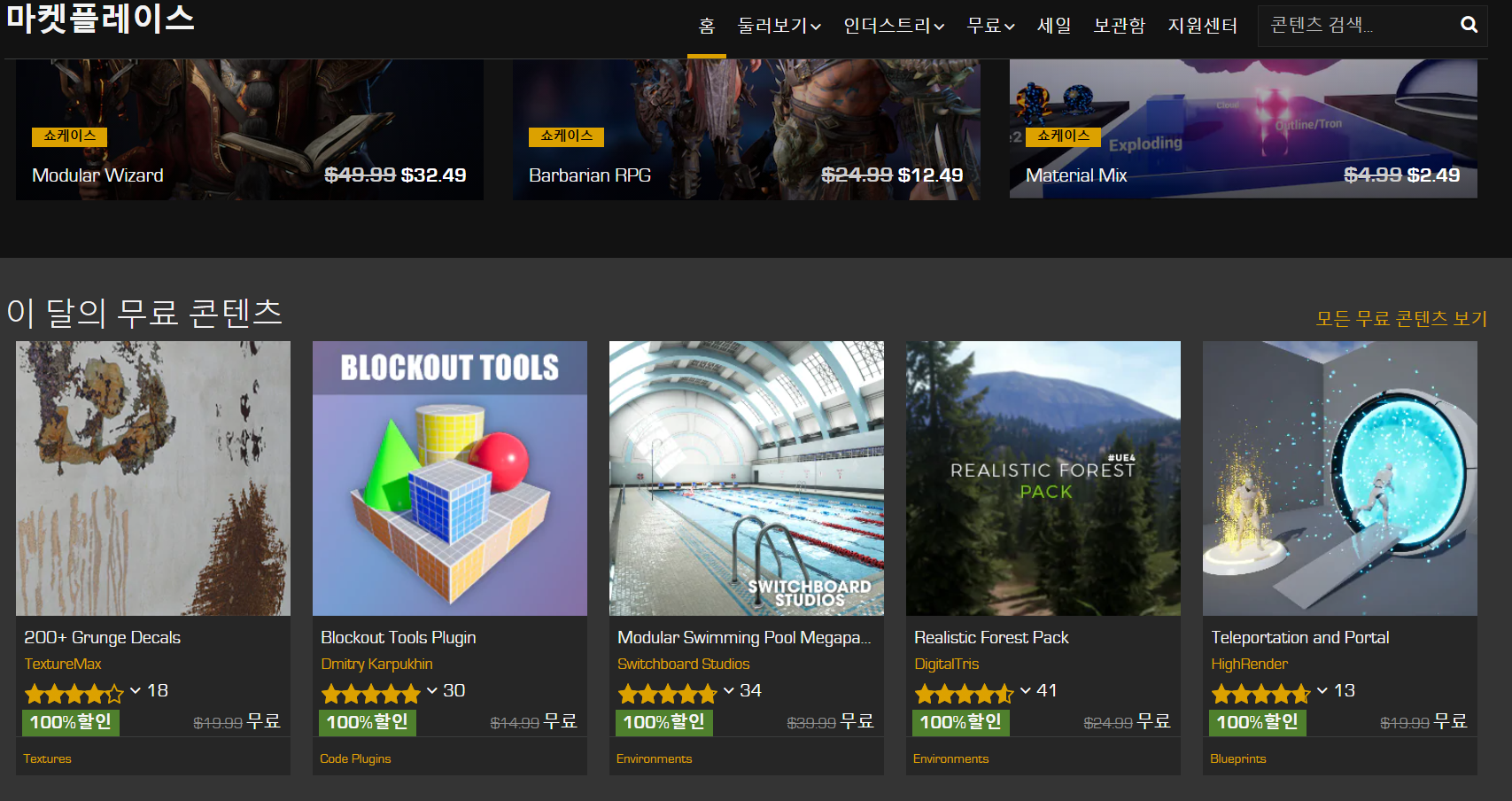
Task: Open the Code Plugins category link
Action: point(355,758)
